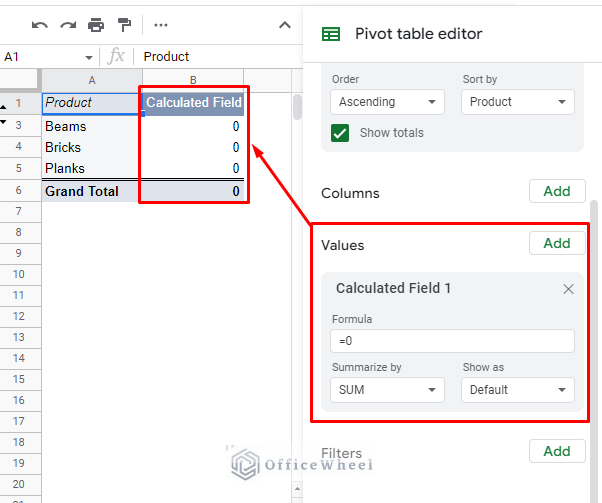Remove Calculated Field 1 with X
The image size is (602, 503).
click(568, 289)
